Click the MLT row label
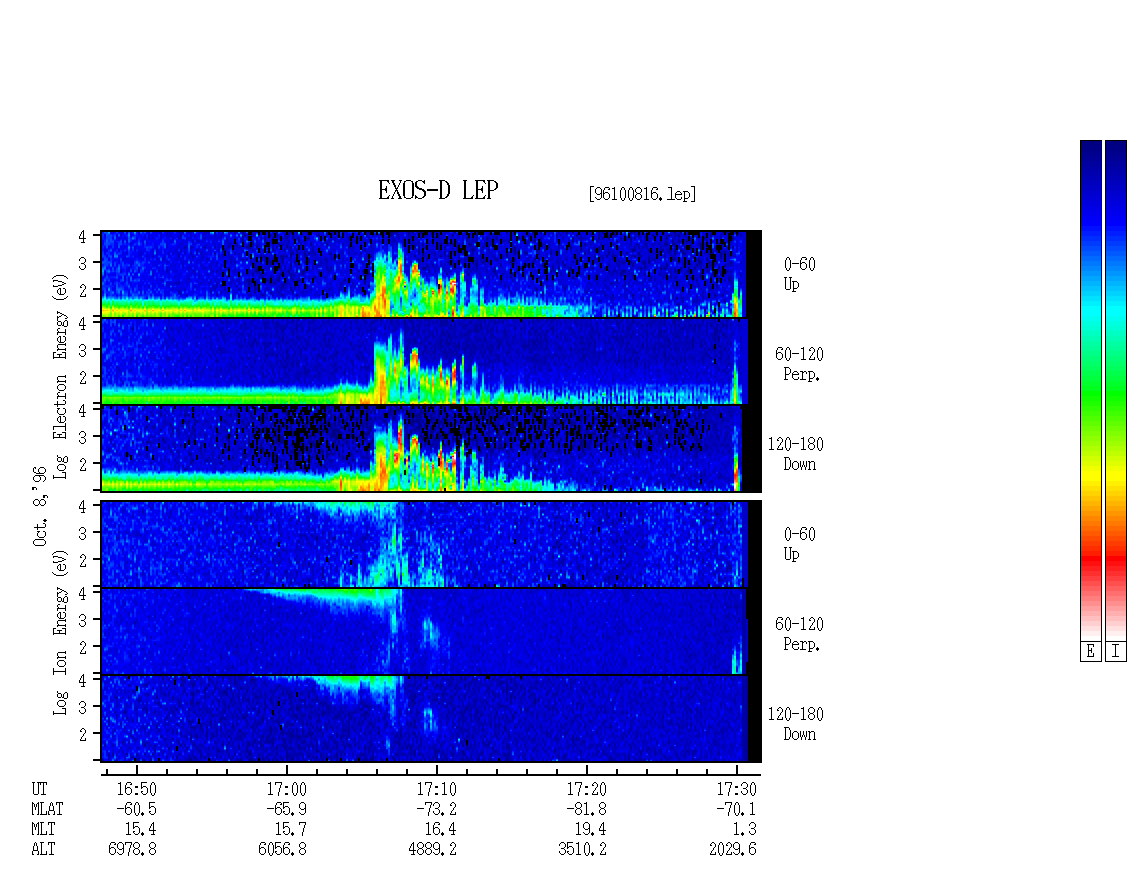This screenshot has width=1130, height=875. tap(43, 830)
